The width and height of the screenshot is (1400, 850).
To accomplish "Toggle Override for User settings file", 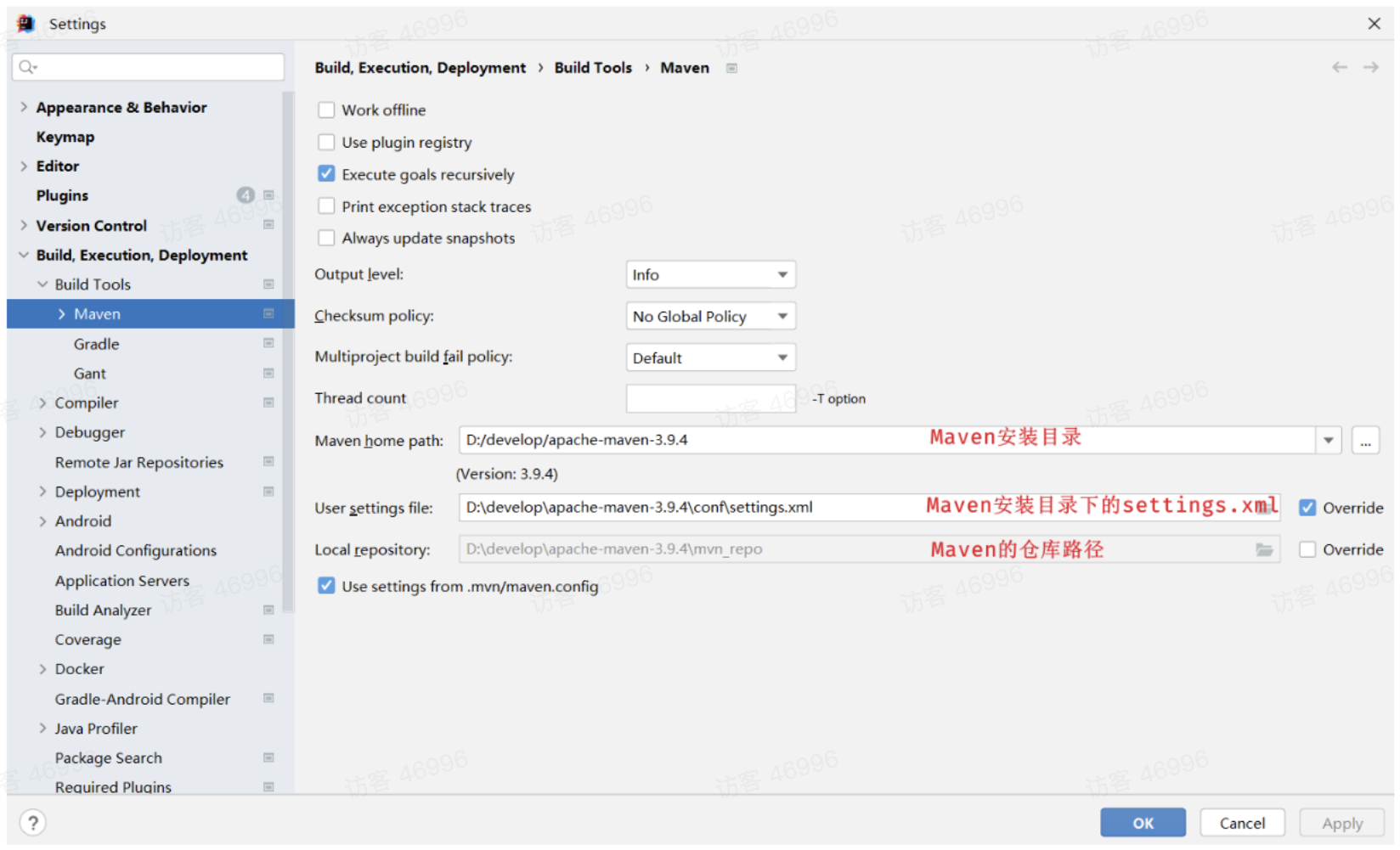I will point(1307,508).
